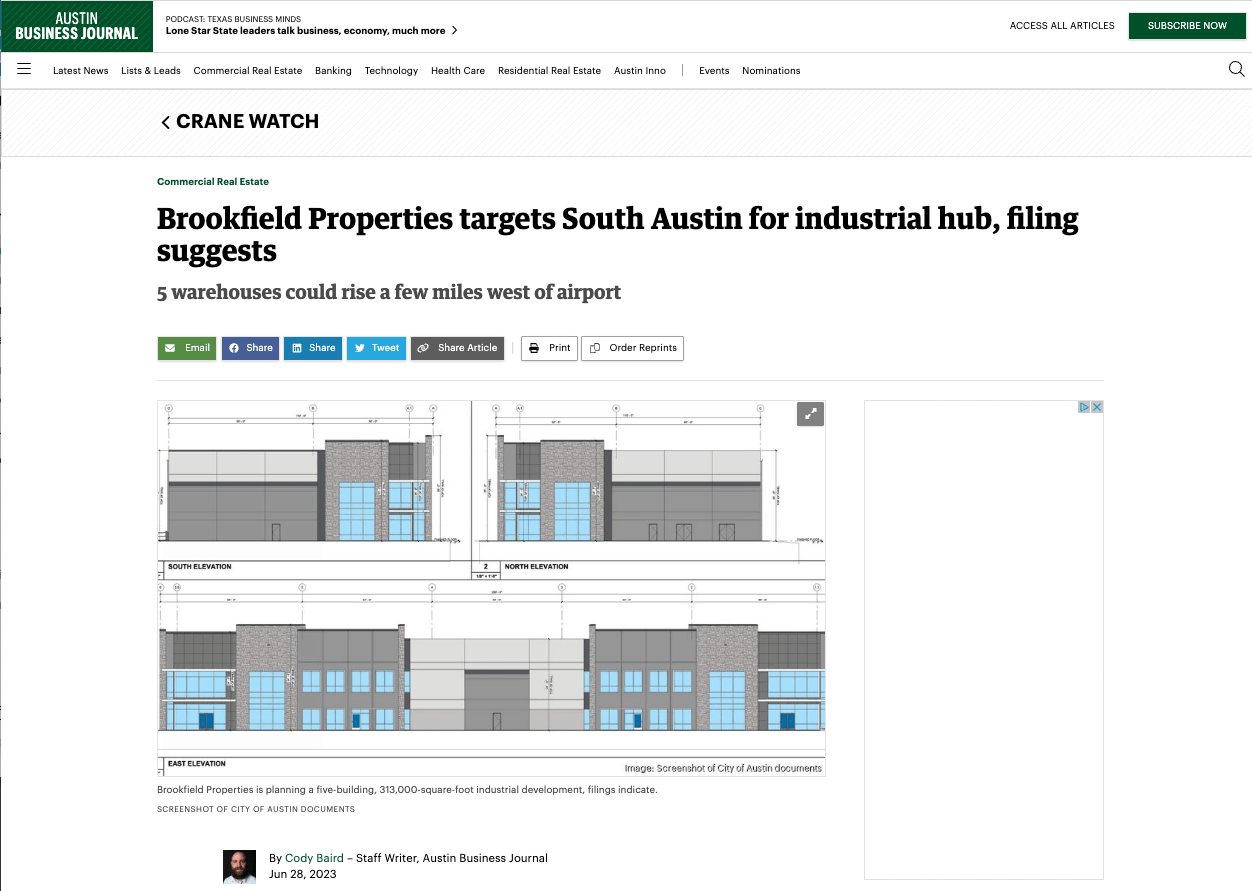Click the article headline about Brookfield Properties

coord(618,234)
